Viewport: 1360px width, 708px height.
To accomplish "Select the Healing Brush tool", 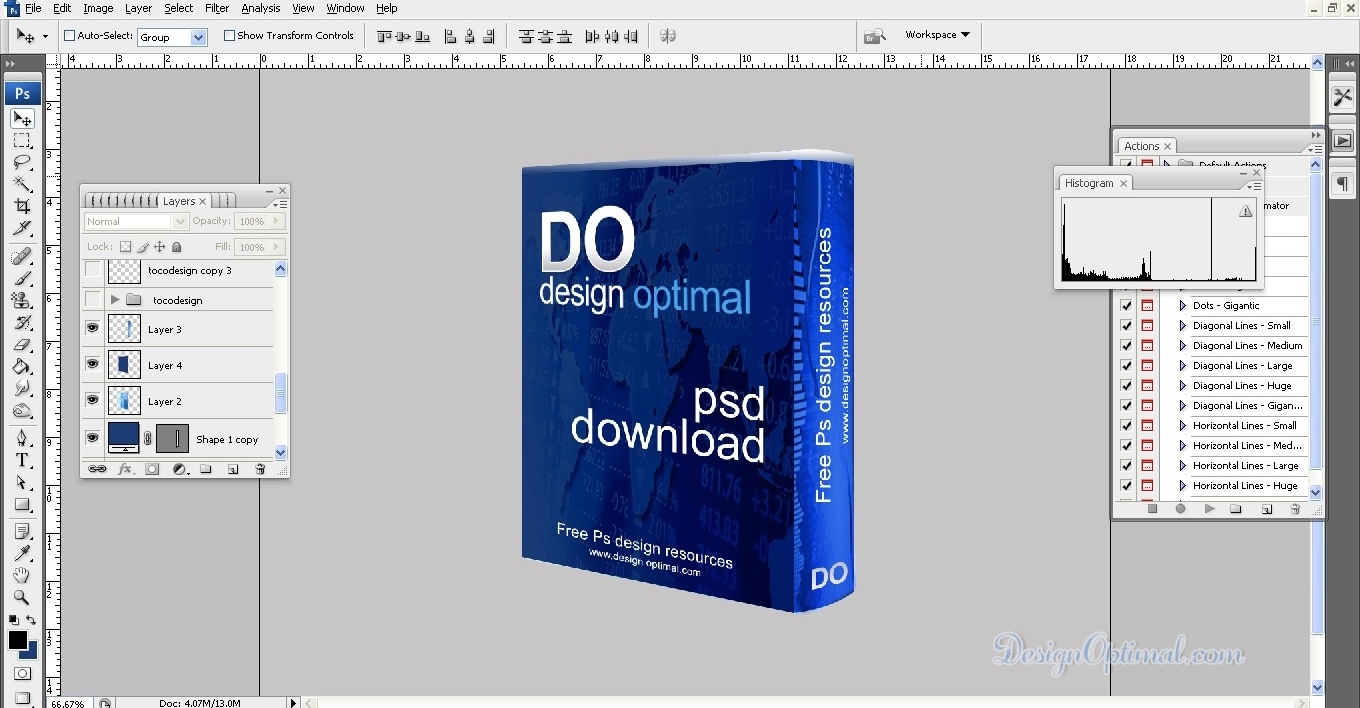I will click(22, 257).
